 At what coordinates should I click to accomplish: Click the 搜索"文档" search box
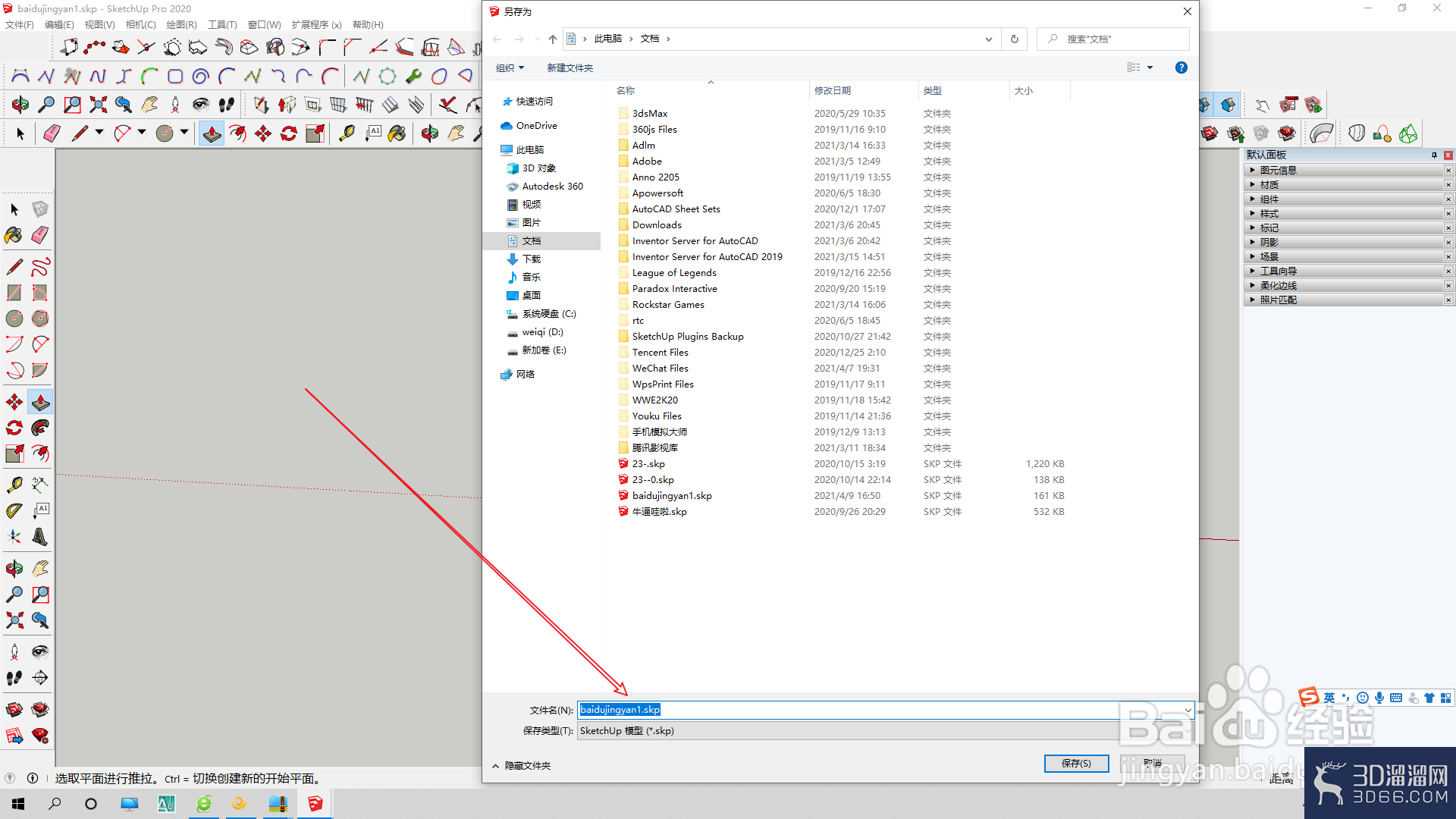click(1112, 39)
